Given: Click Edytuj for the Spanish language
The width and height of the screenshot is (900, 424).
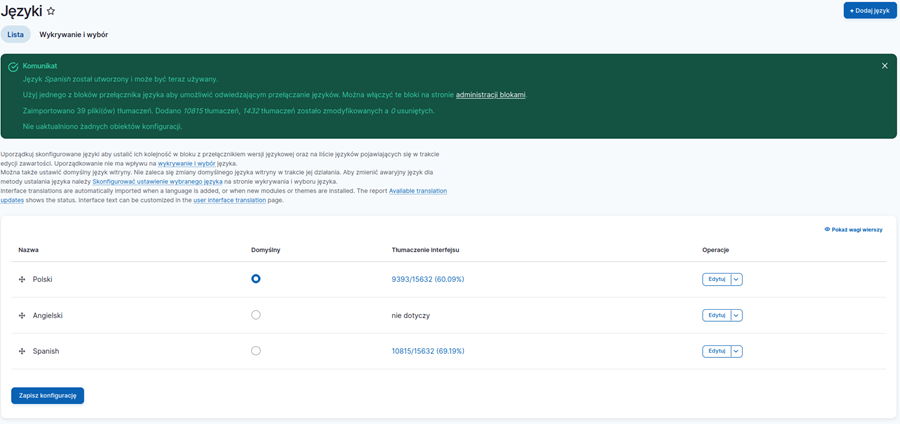Looking at the screenshot, I should (716, 352).
